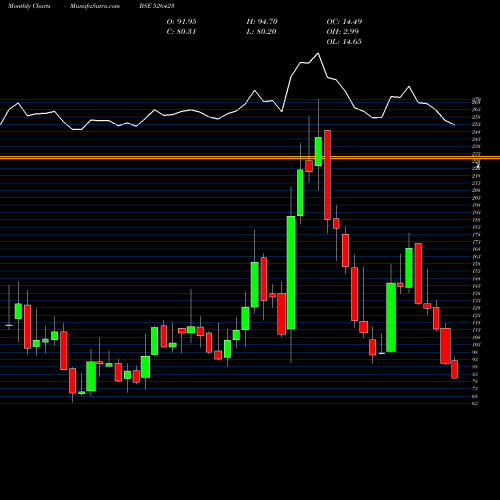500x500 pixels.
Task: Click the 'OL: 14.65' value
Action: 344,42
